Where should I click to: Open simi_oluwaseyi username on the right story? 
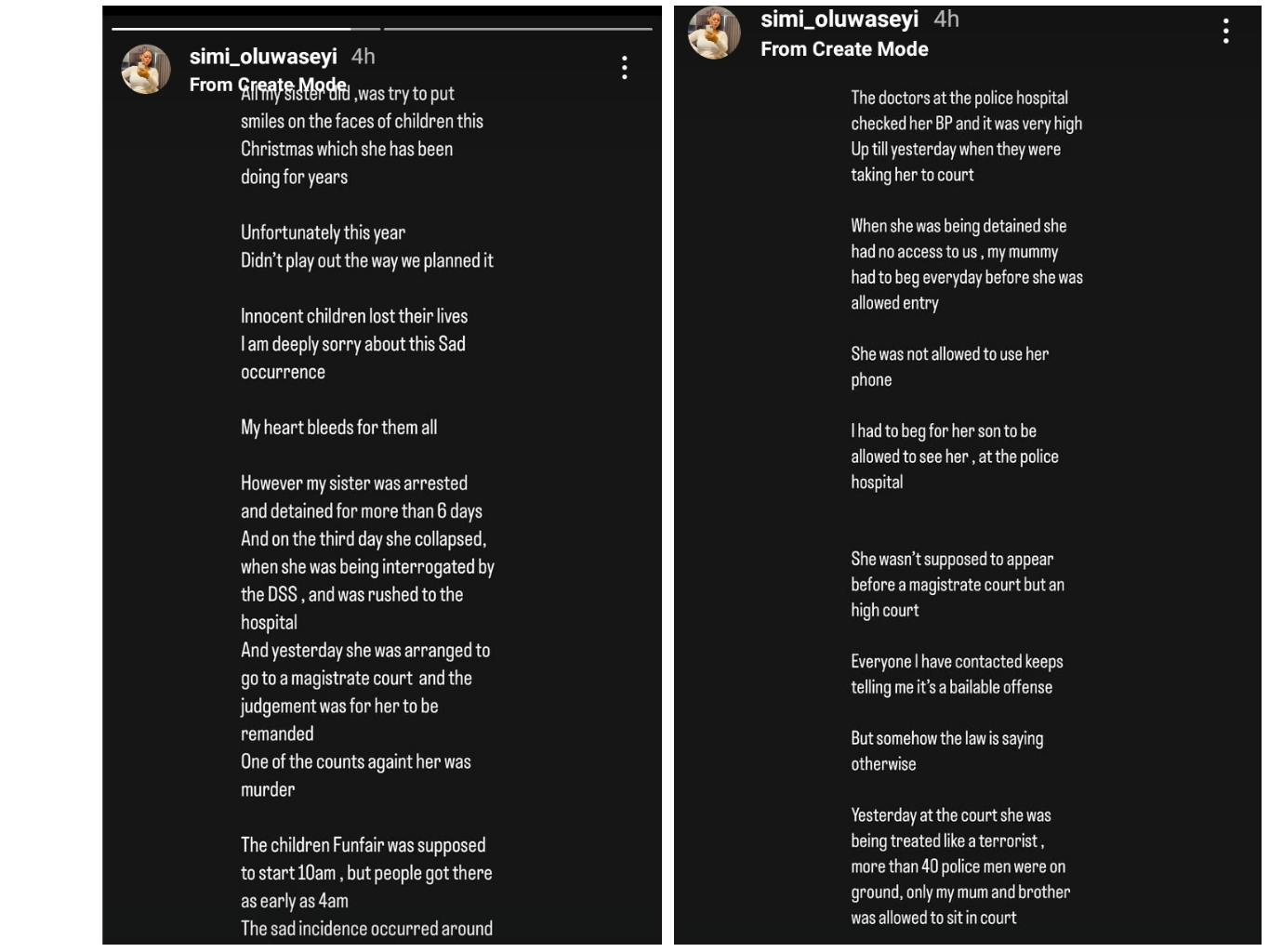(x=839, y=19)
